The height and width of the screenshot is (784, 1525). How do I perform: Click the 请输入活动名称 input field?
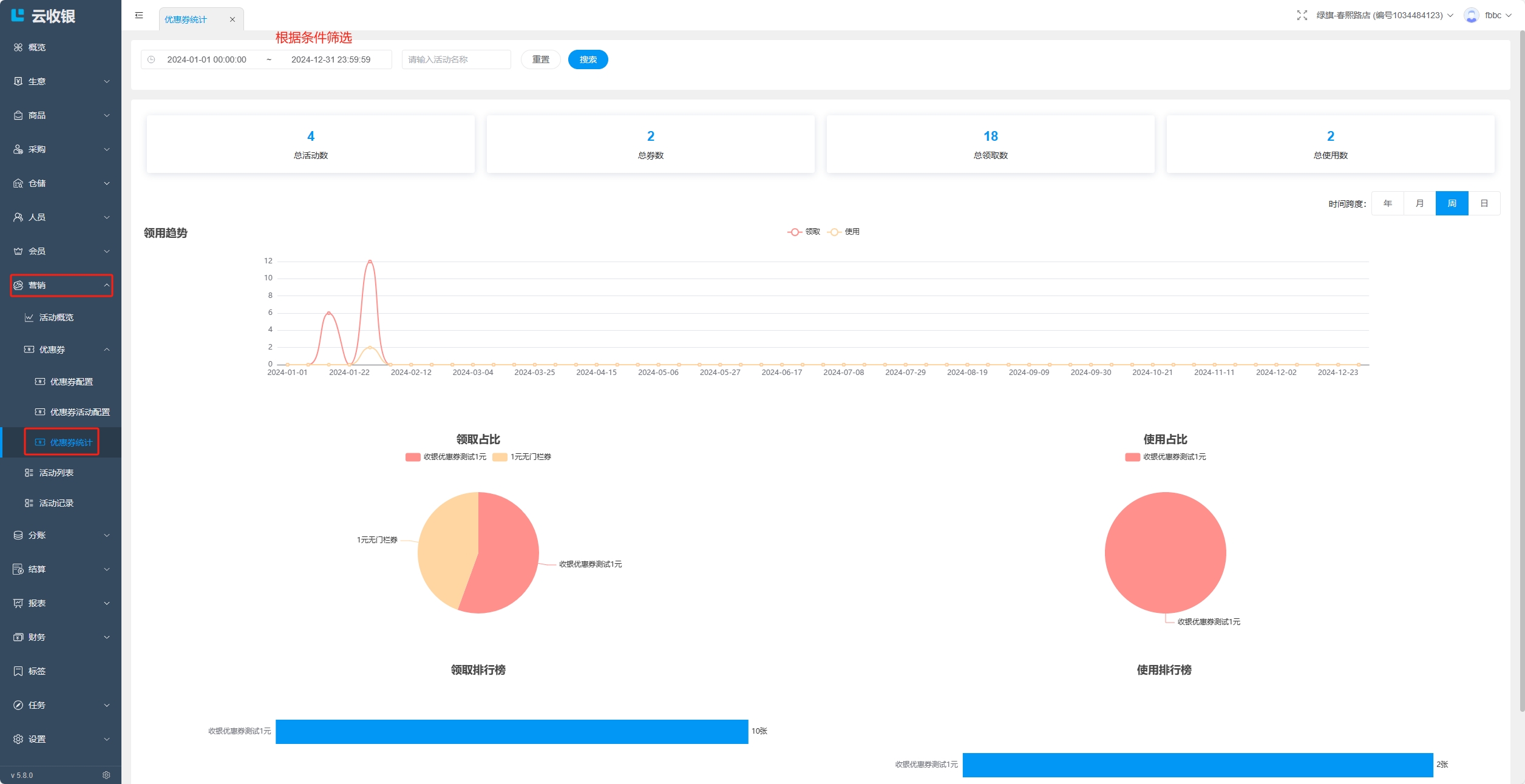456,59
